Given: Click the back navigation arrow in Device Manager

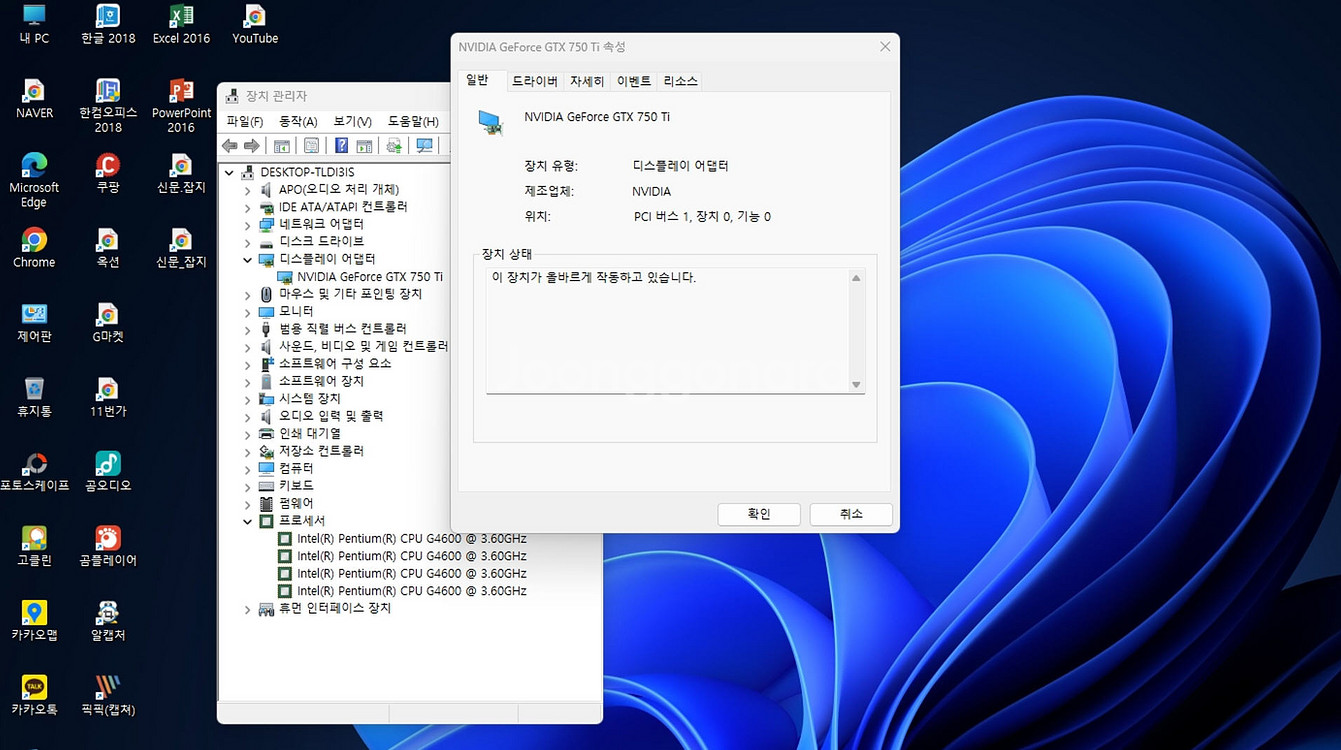Looking at the screenshot, I should click(230, 146).
